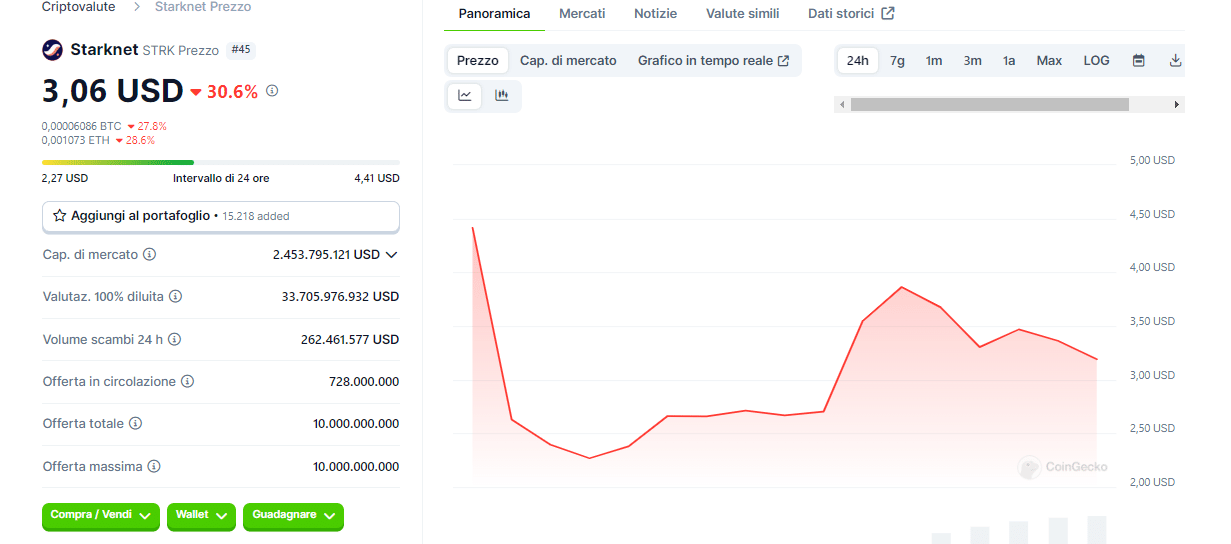Click info icon next to Volume scambi 24 h
The image size is (1231, 544).
174,340
